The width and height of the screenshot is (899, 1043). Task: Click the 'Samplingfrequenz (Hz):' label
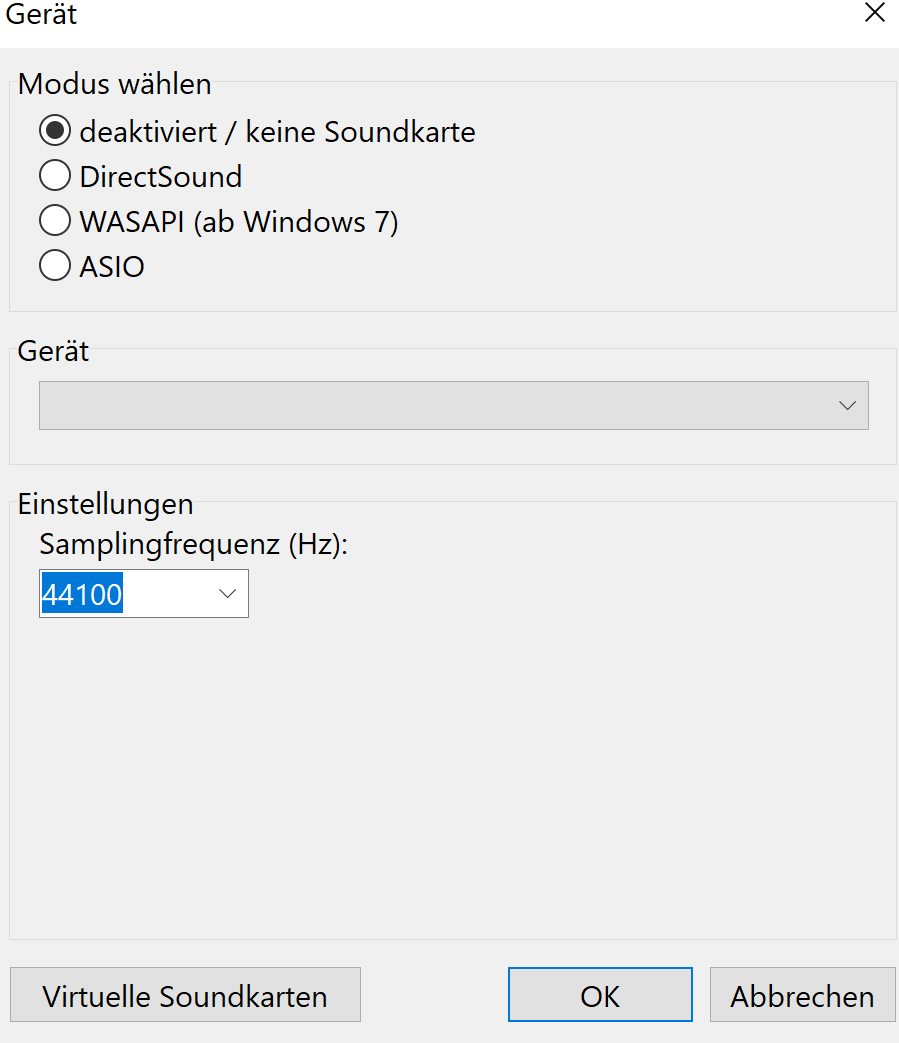pos(193,545)
